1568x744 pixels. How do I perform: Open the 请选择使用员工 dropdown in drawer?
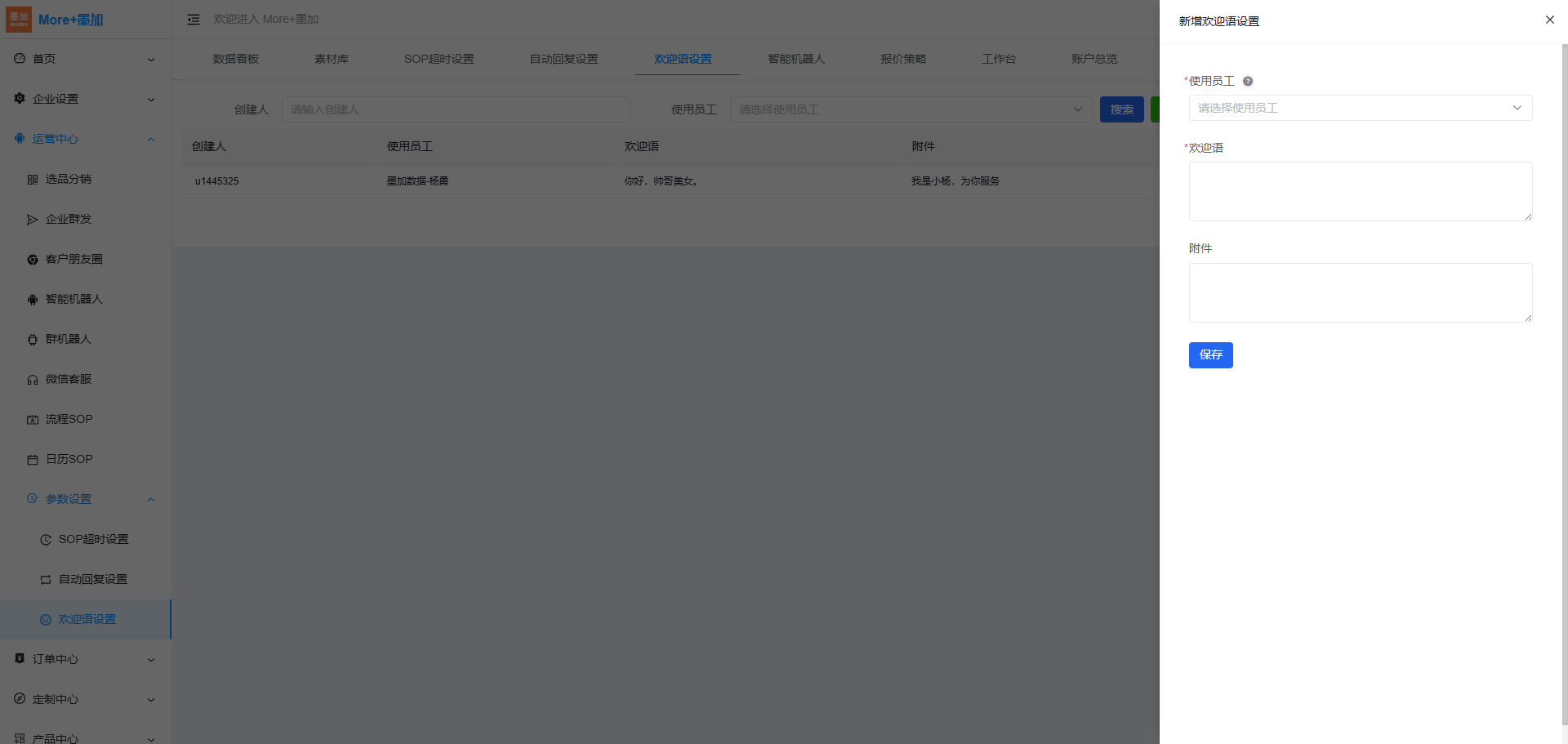[1360, 108]
